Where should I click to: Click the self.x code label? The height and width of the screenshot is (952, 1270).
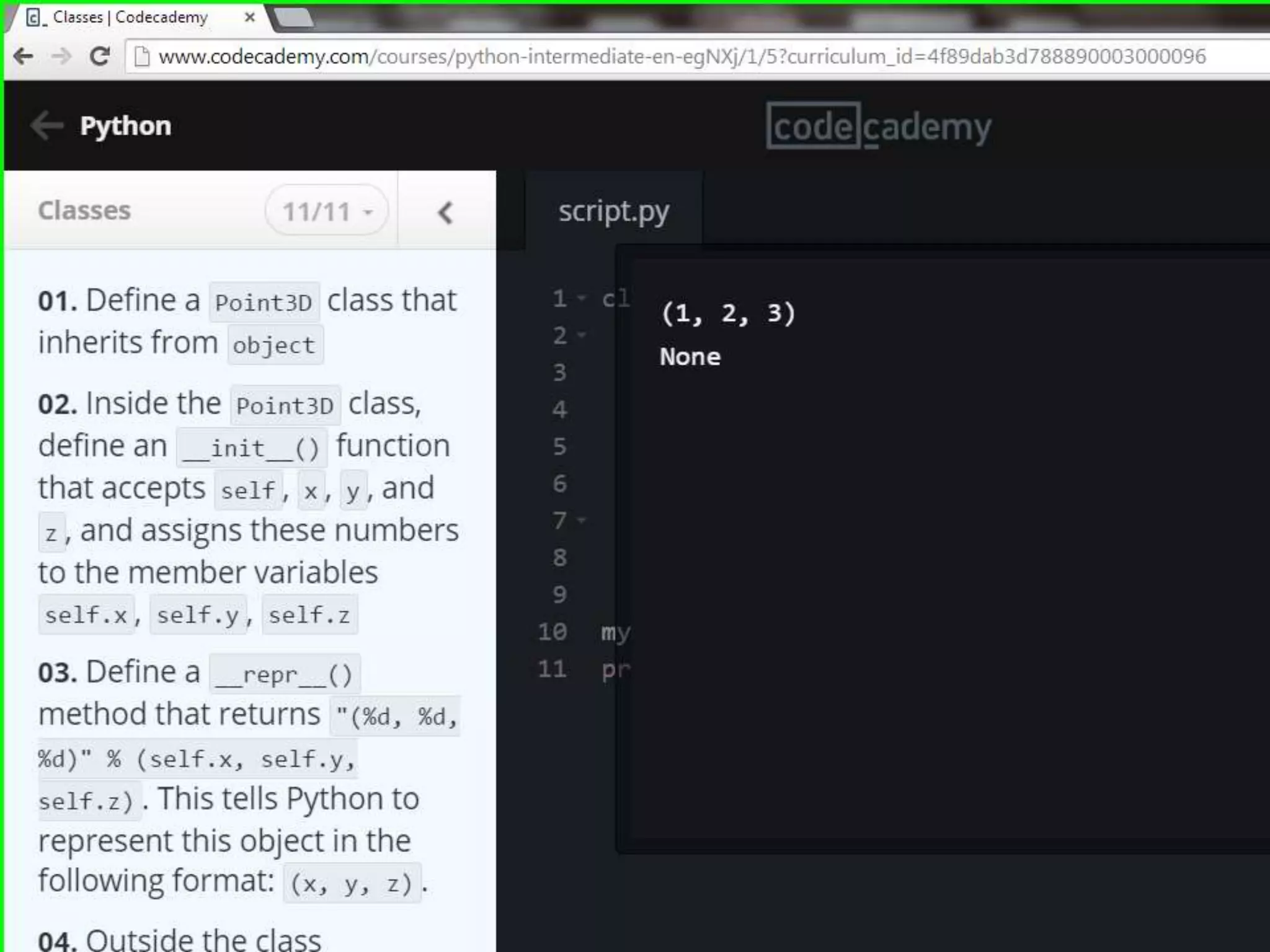(86, 615)
